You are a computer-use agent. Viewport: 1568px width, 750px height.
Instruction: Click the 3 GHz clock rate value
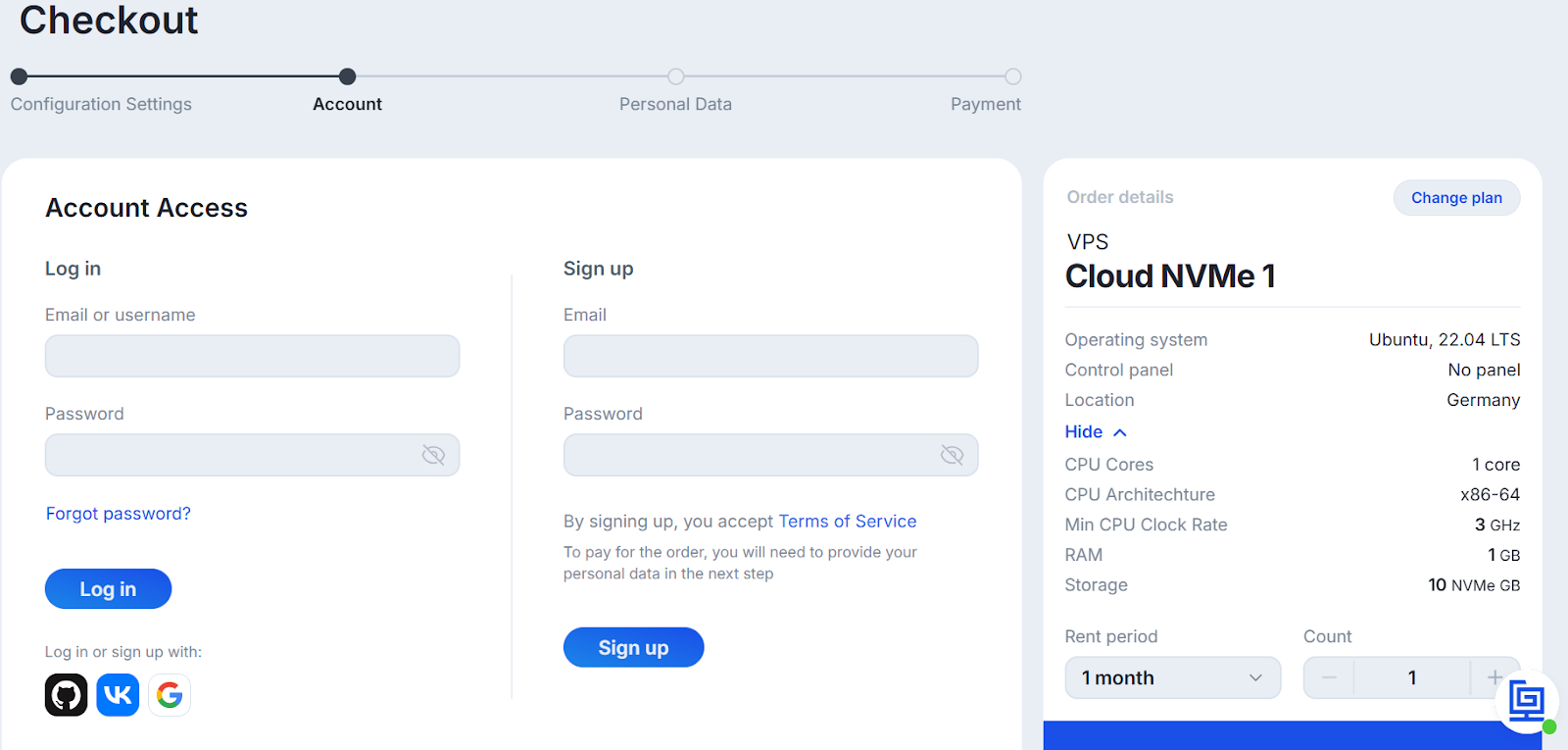pos(1497,525)
